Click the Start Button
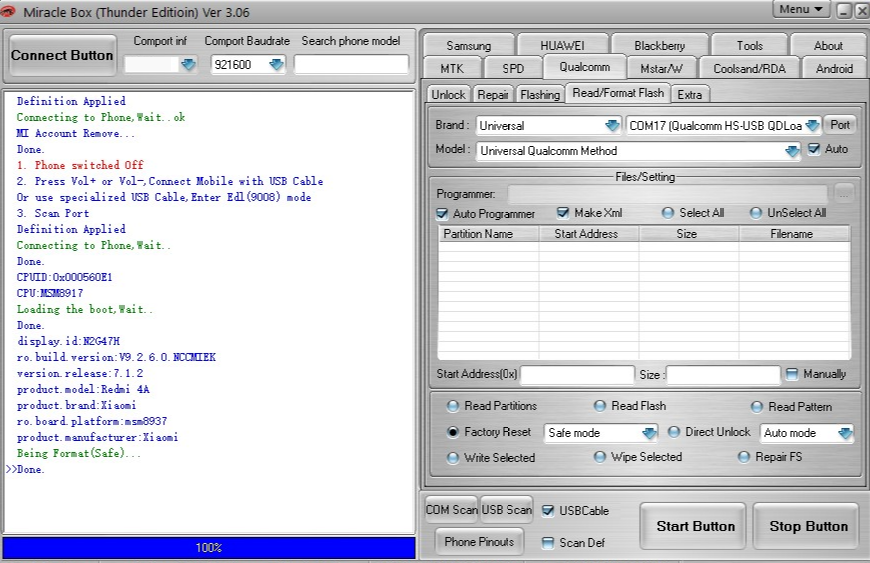The image size is (870, 563). tap(695, 526)
